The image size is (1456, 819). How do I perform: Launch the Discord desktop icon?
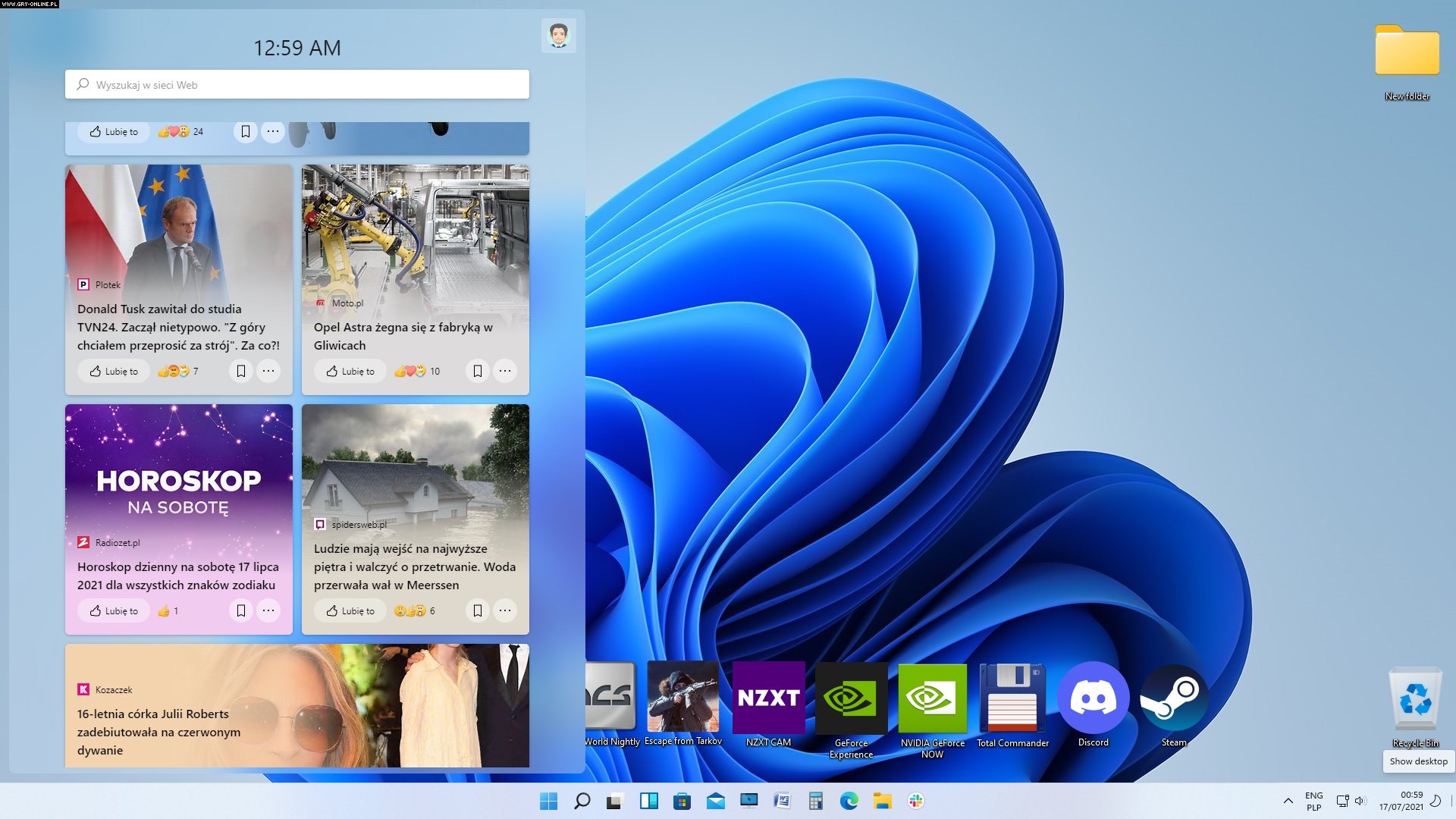point(1093,699)
